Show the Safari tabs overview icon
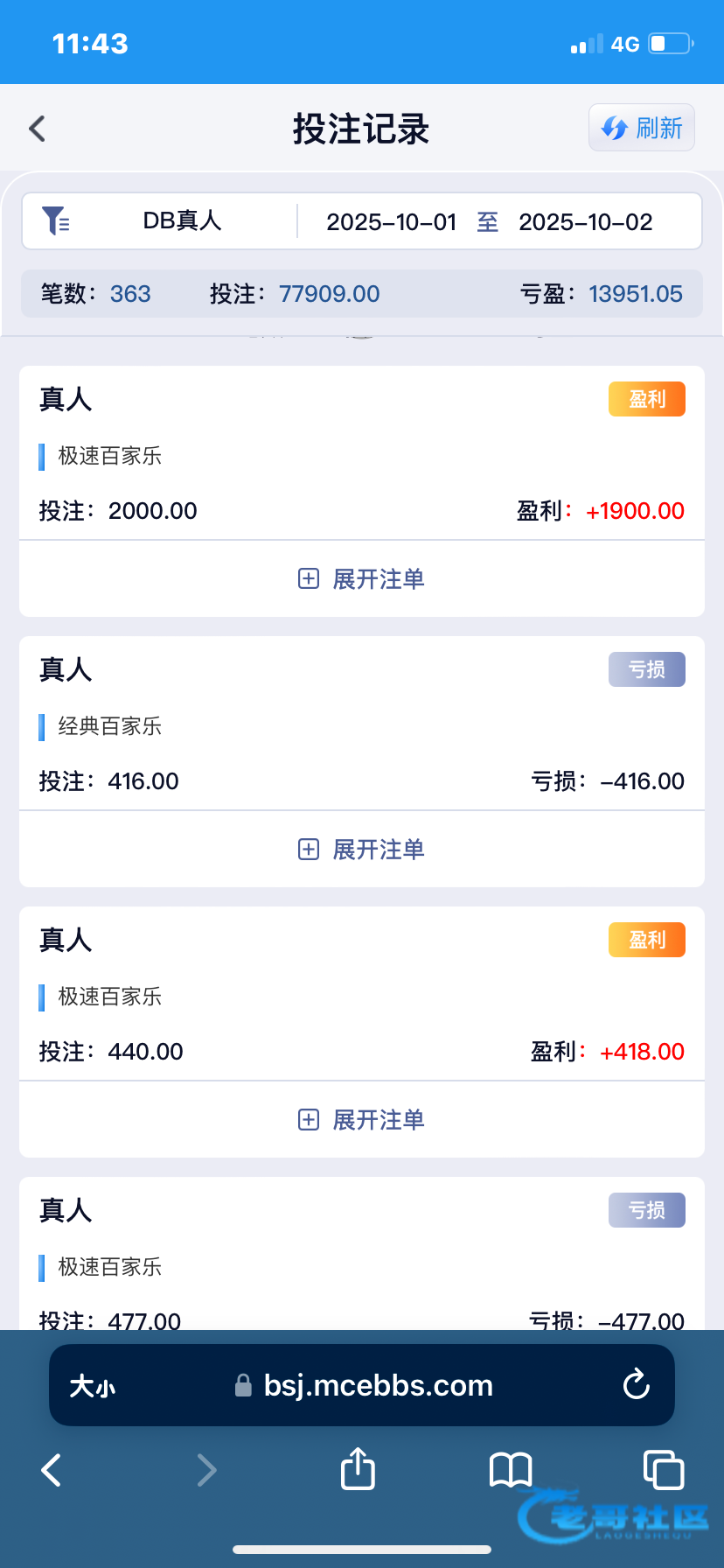This screenshot has width=724, height=1568. point(663,1469)
